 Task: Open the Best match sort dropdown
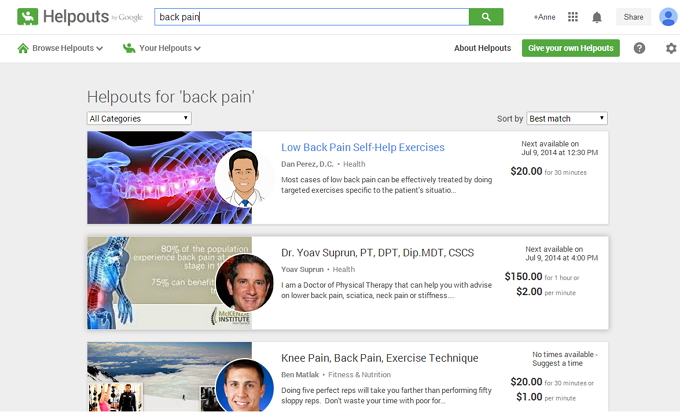pyautogui.click(x=567, y=118)
